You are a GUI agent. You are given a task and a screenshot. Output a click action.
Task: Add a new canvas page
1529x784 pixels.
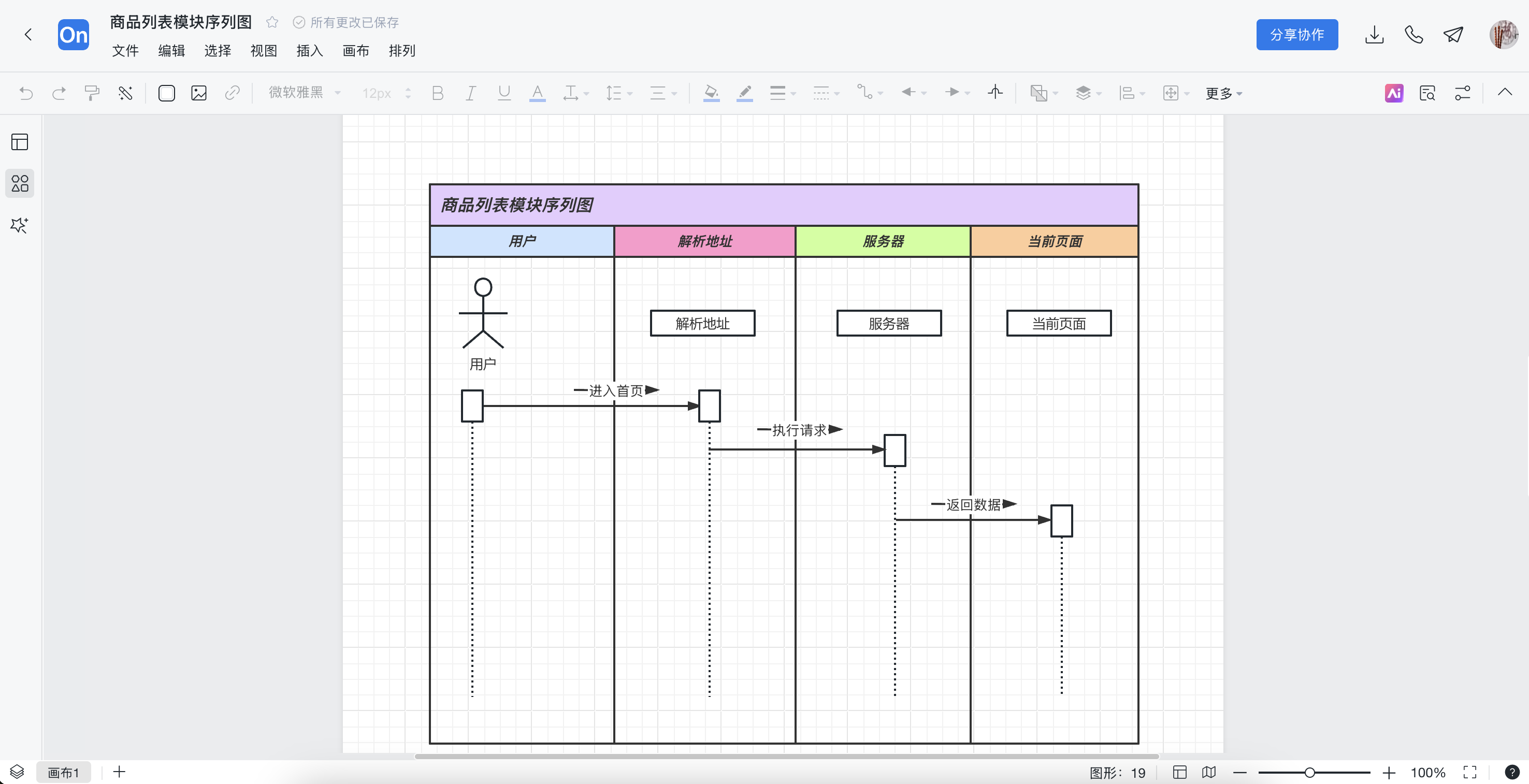[x=119, y=772]
